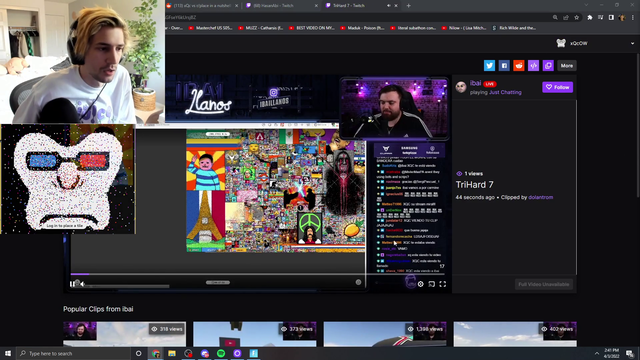Open the Windows Start menu
The width and height of the screenshot is (640, 360).
[x=8, y=353]
